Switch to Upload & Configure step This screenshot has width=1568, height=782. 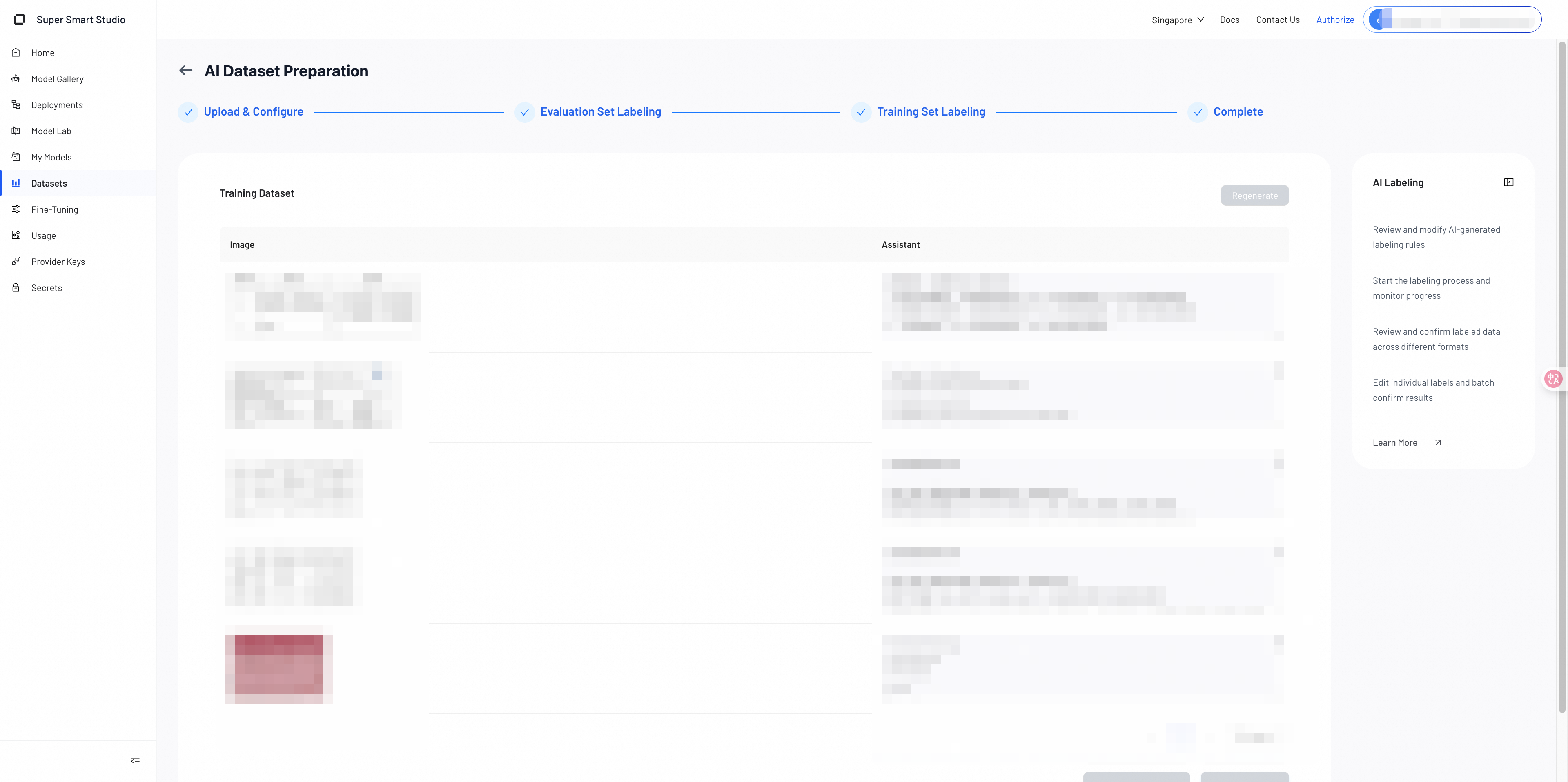[x=253, y=111]
